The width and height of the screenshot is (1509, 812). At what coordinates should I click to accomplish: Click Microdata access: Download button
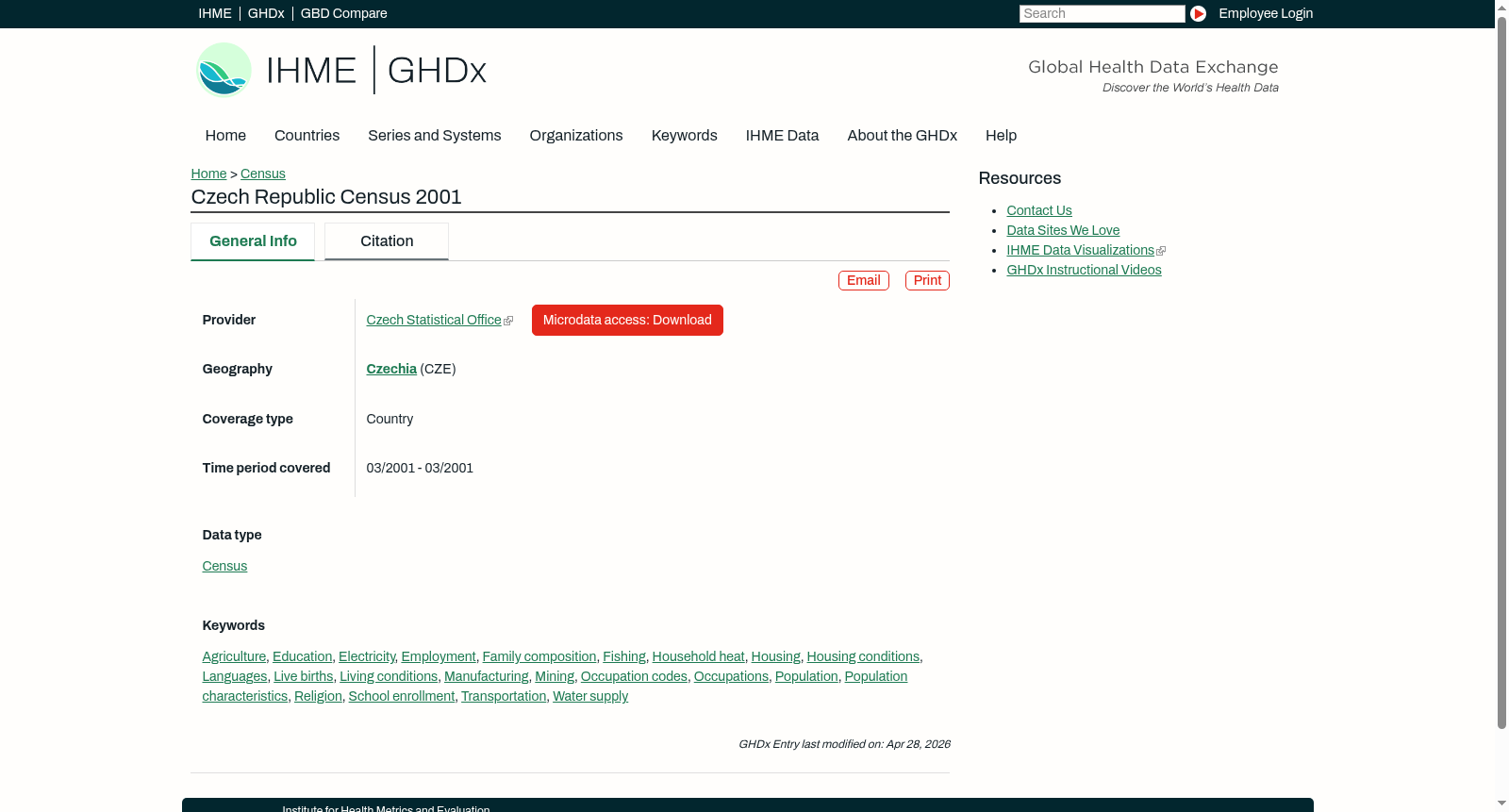point(627,321)
